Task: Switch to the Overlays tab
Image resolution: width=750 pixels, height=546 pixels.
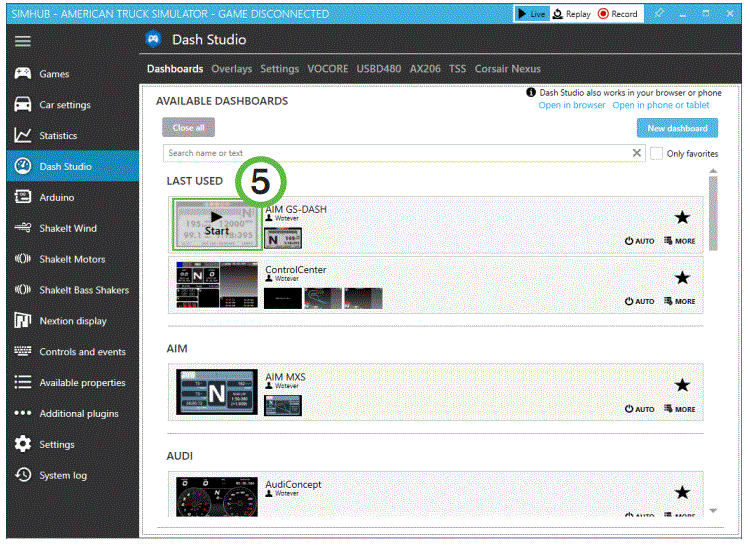Action: pos(232,69)
